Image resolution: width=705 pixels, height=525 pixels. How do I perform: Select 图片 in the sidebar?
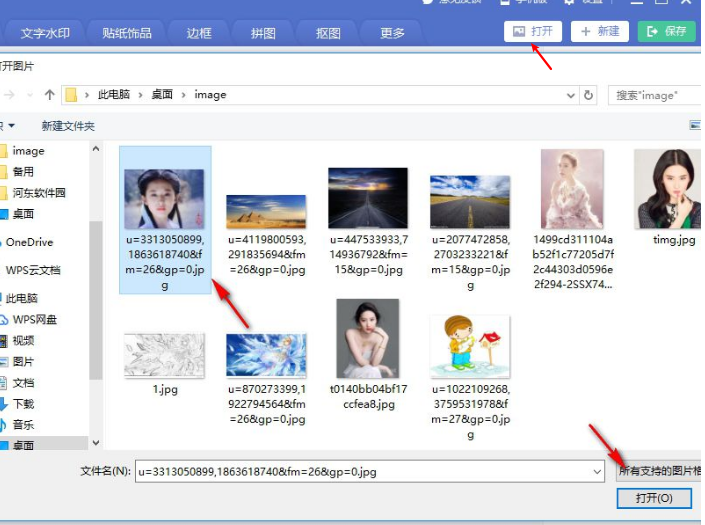22,362
